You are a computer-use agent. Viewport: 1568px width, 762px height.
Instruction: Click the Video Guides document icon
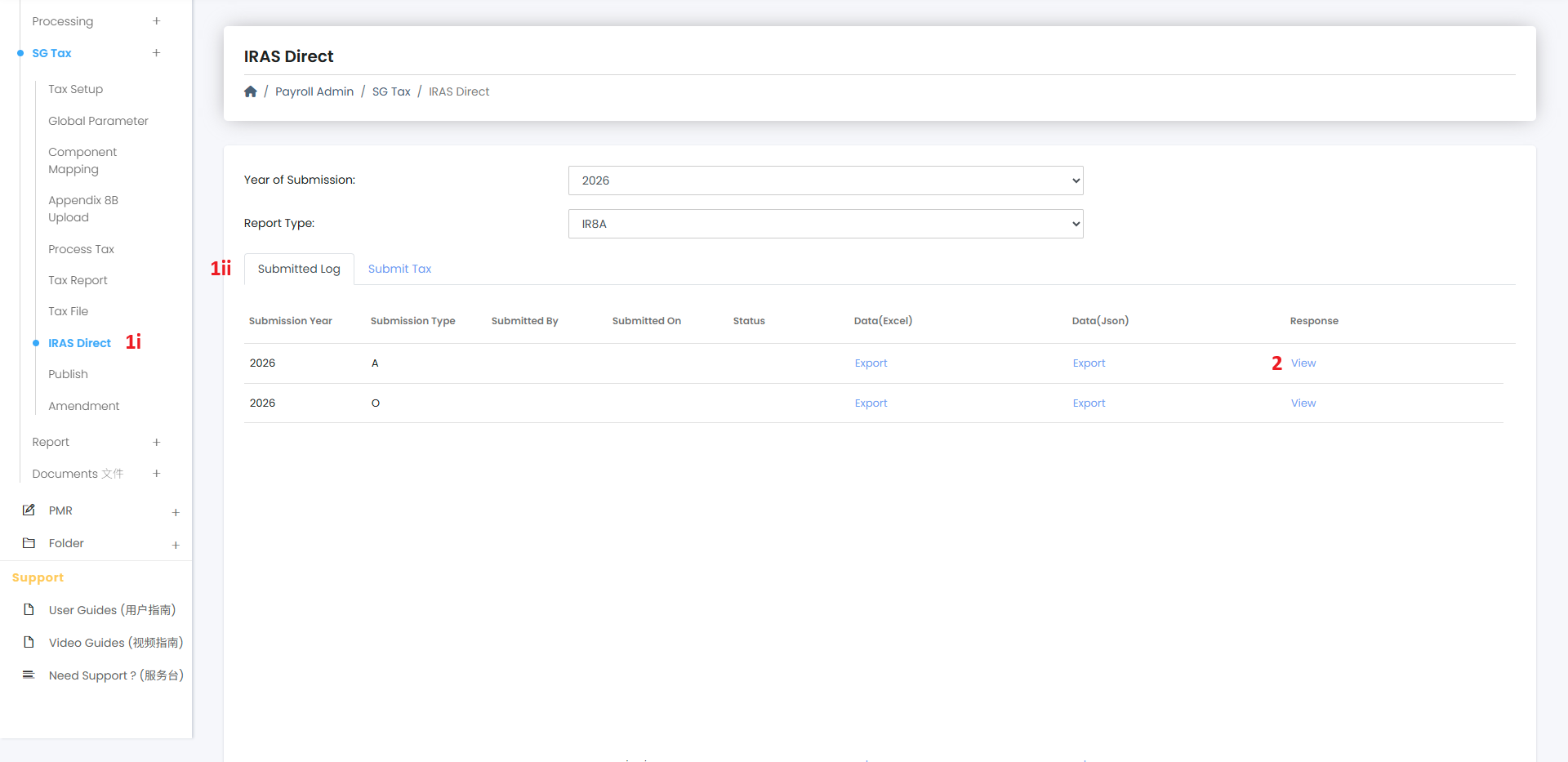[29, 642]
